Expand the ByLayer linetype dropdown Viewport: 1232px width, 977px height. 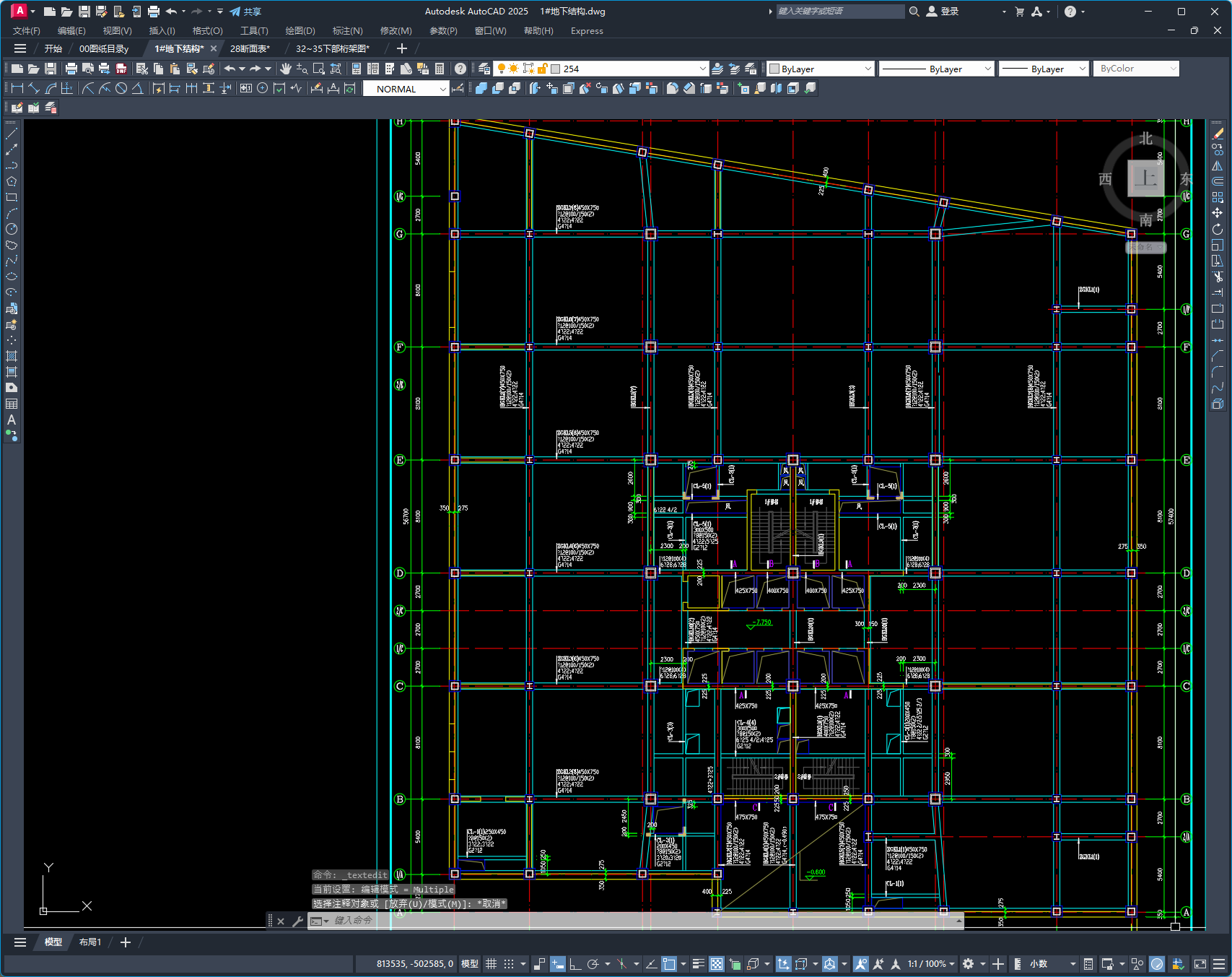tap(937, 69)
